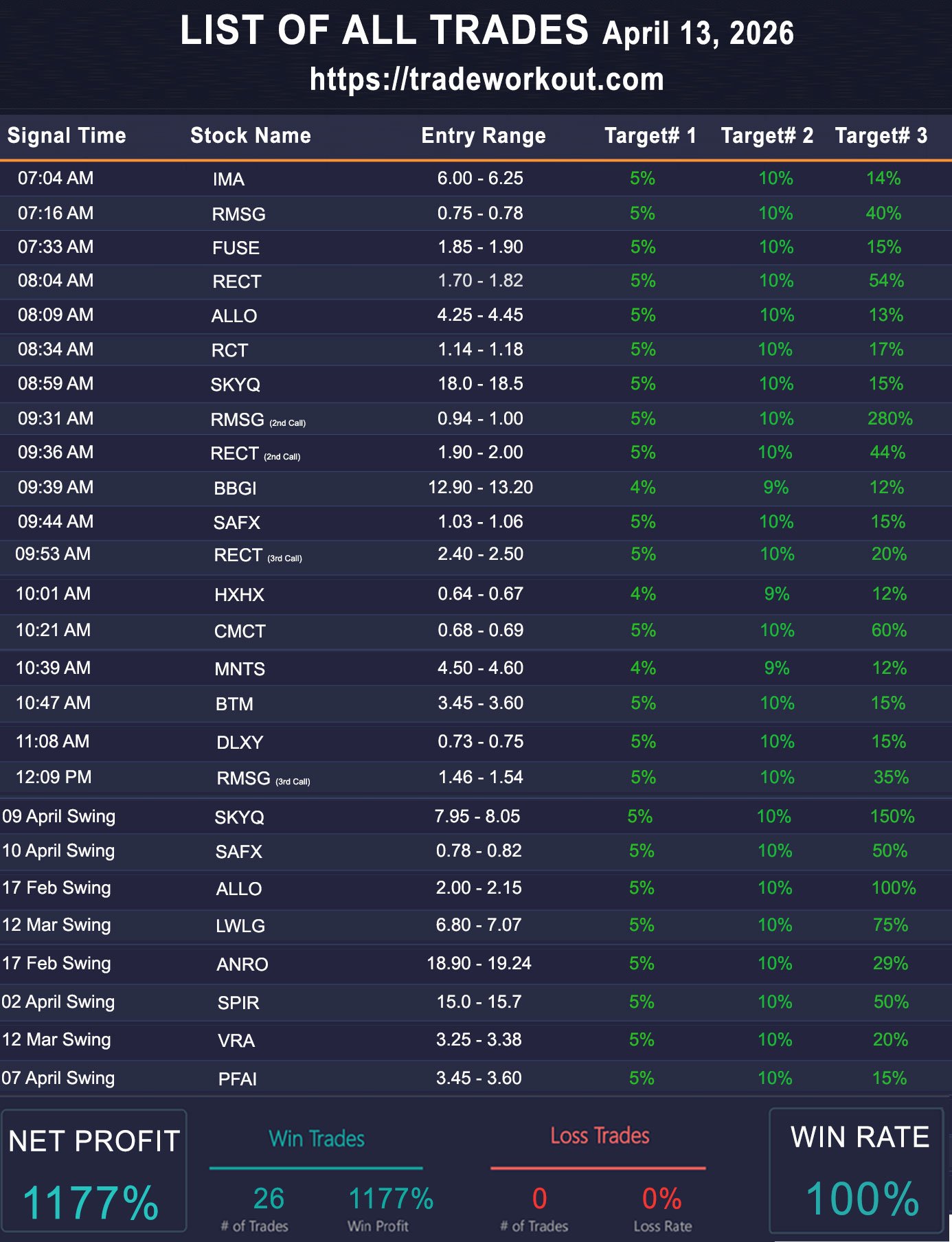Click the 12.90 - 13.20 entry range
The width and height of the screenshot is (952, 1242).
(480, 487)
